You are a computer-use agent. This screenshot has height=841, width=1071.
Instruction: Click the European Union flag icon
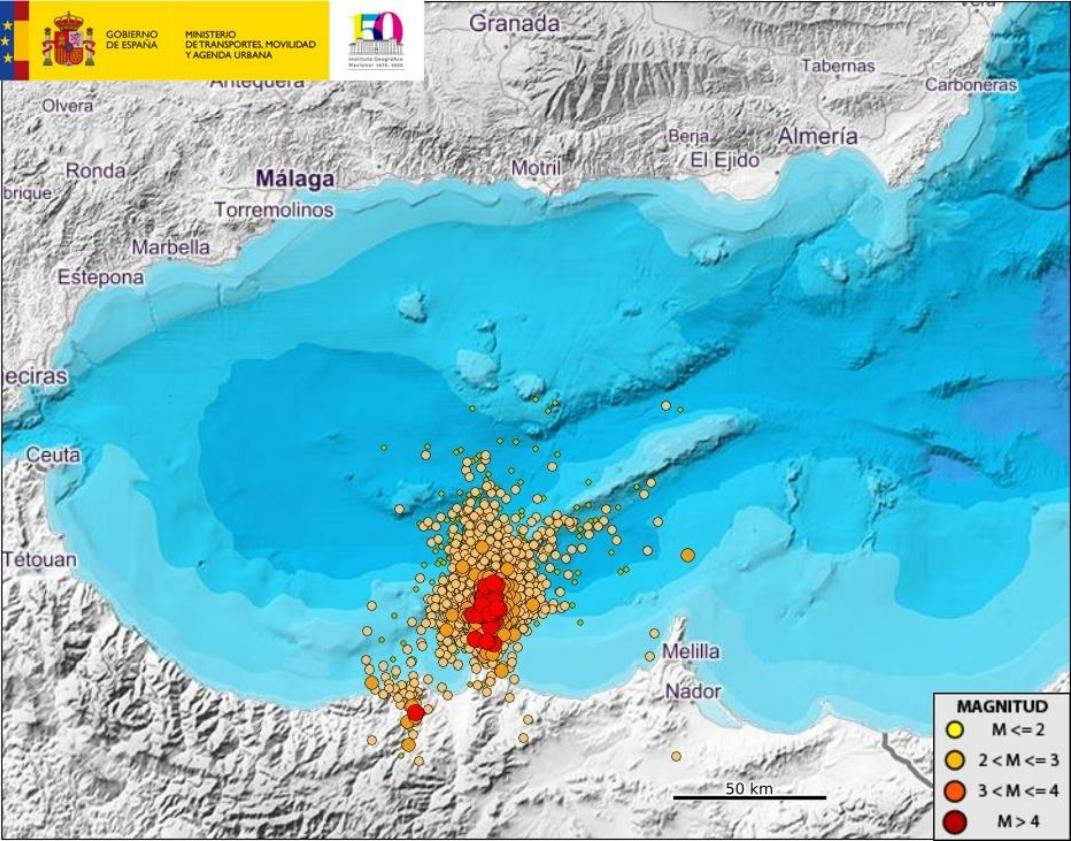(14, 40)
